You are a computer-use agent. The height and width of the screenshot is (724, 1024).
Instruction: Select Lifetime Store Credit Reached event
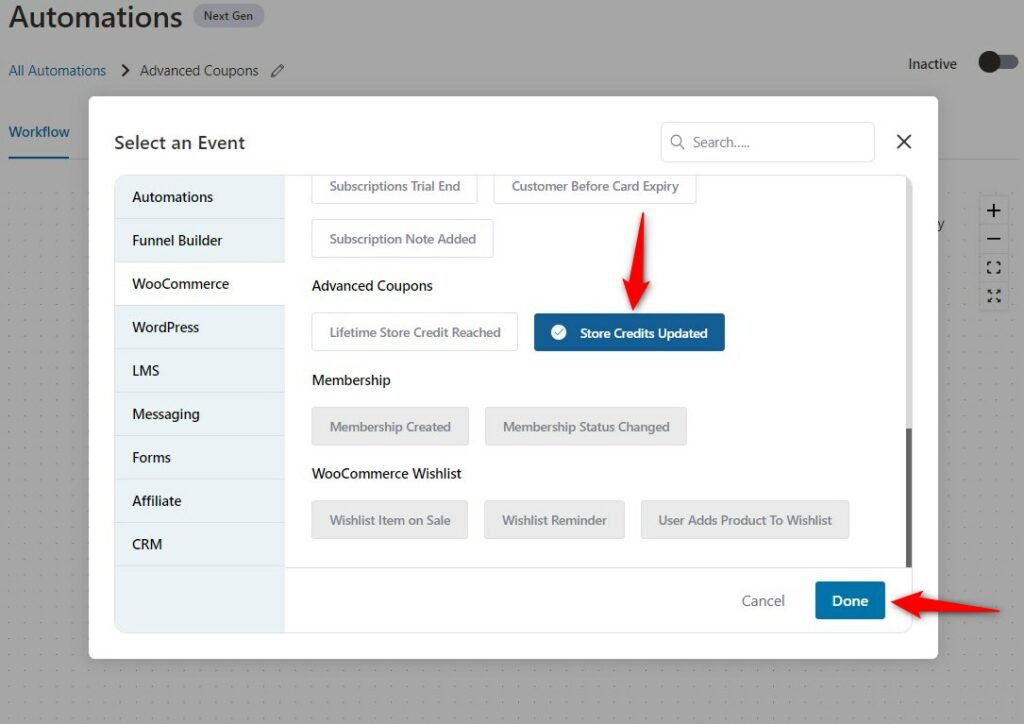pos(415,332)
